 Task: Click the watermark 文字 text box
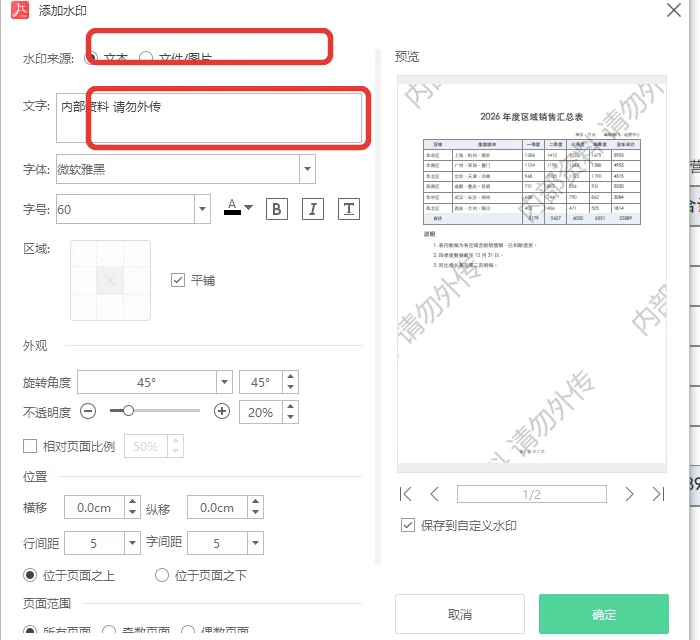coord(209,118)
